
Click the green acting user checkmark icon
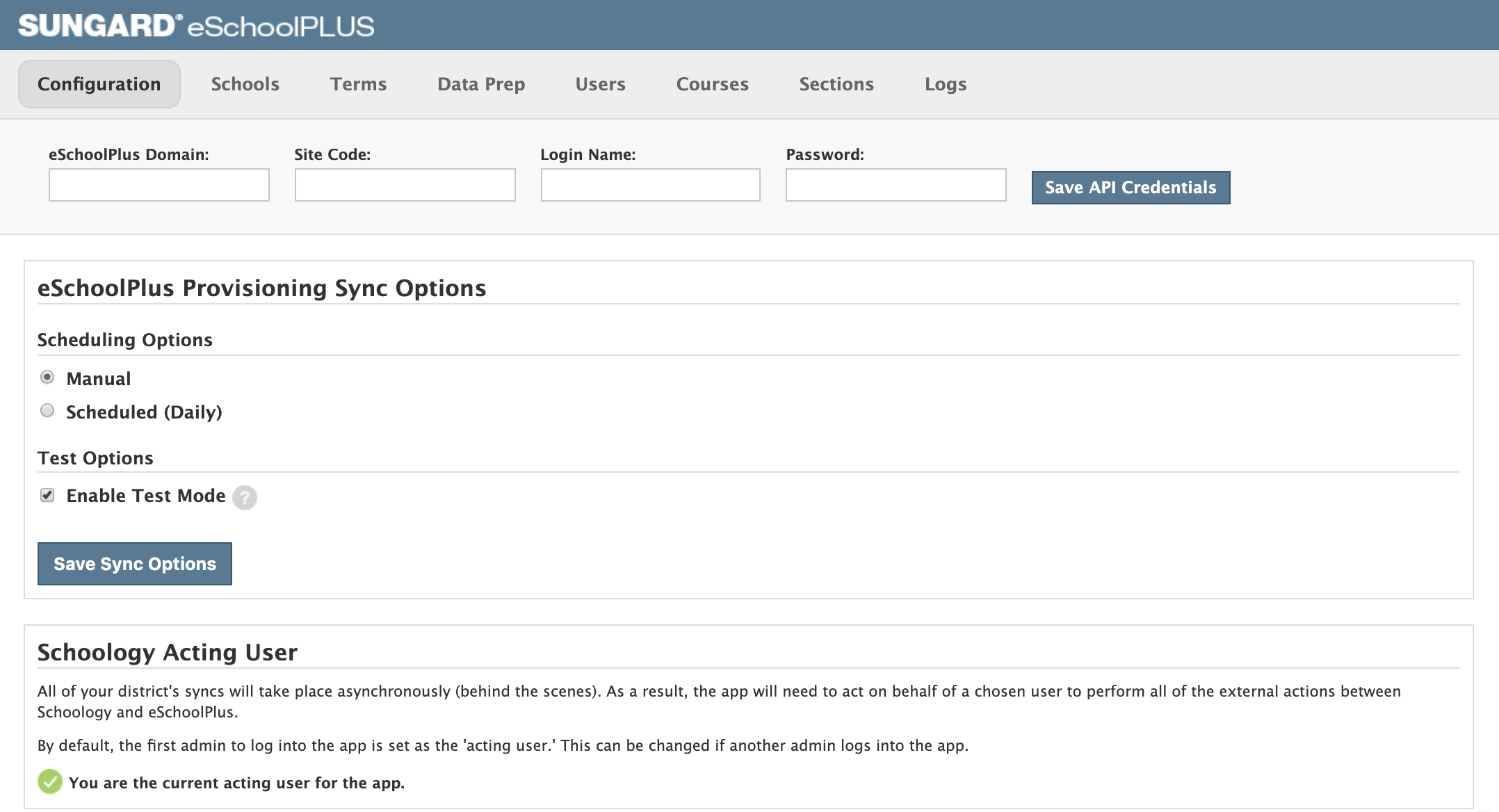(x=50, y=781)
